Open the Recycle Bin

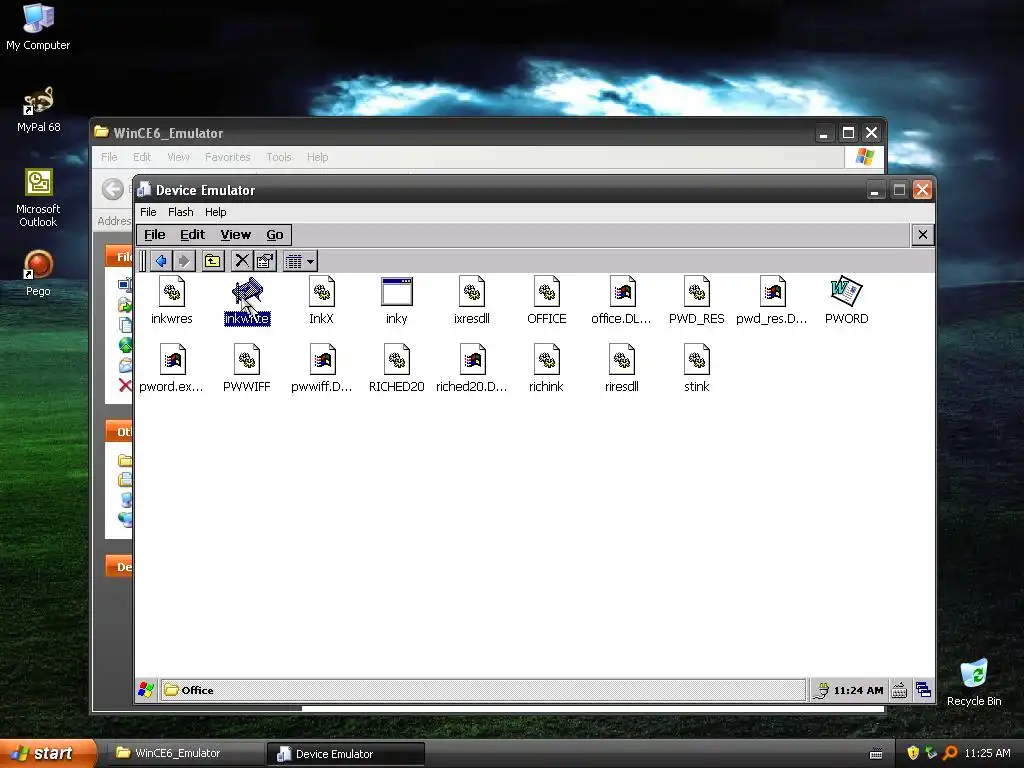point(974,682)
